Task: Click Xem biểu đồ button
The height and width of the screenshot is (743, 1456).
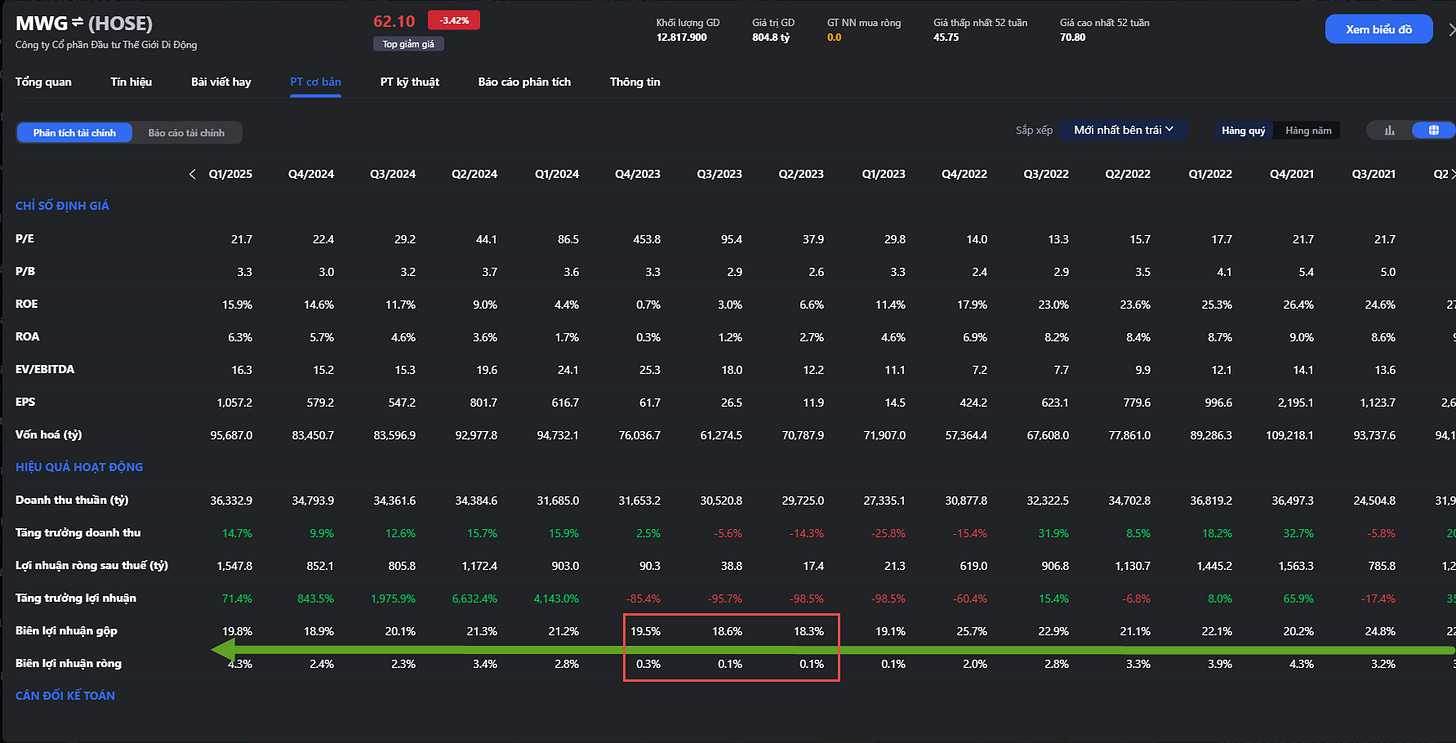Action: [1378, 29]
